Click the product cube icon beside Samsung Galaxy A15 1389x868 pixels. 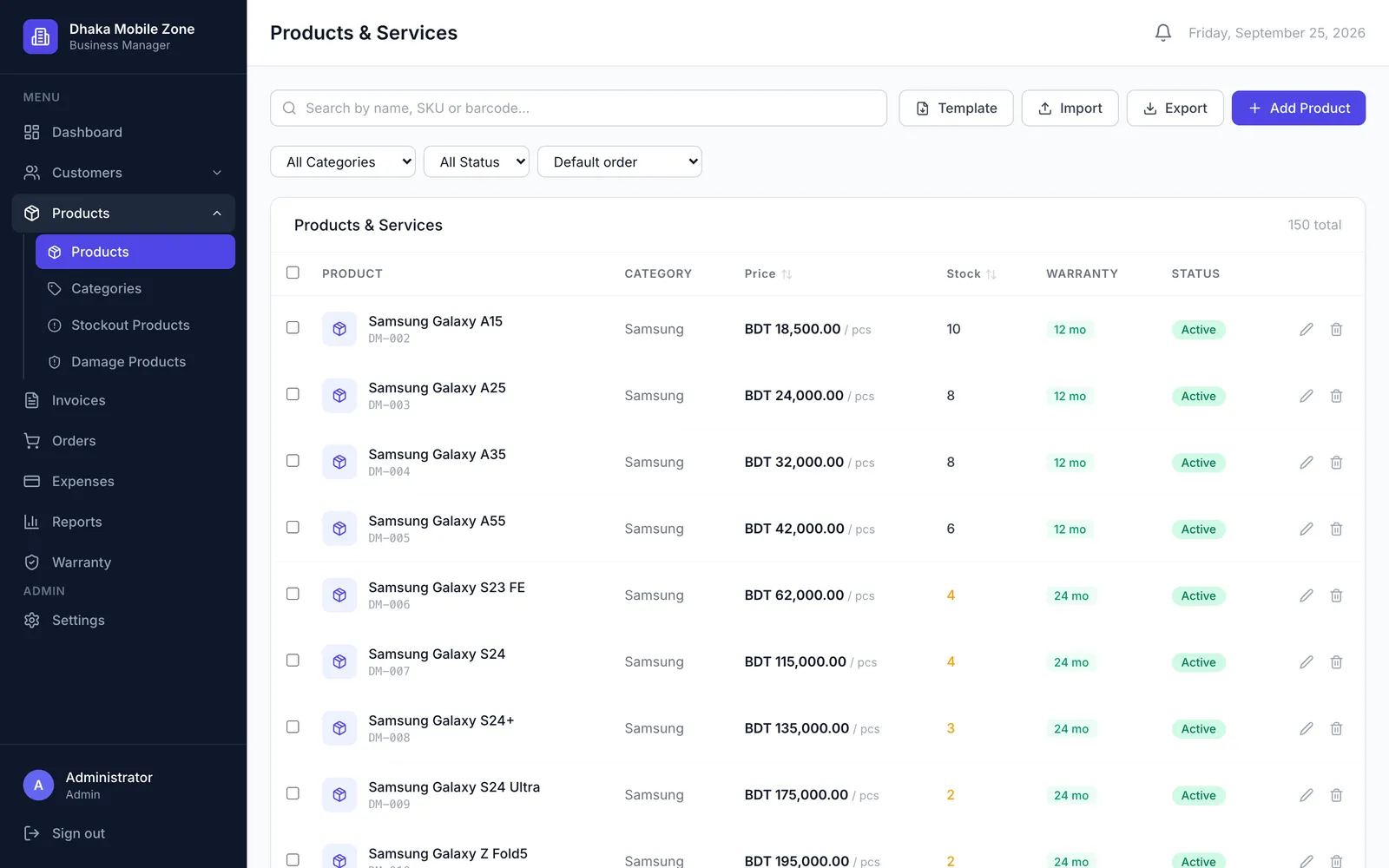point(339,329)
